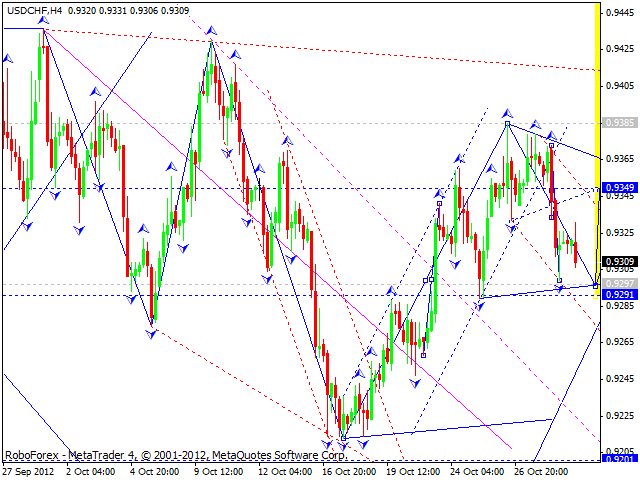
Task: Click the gray 0.9297 price level label
Action: click(x=620, y=283)
